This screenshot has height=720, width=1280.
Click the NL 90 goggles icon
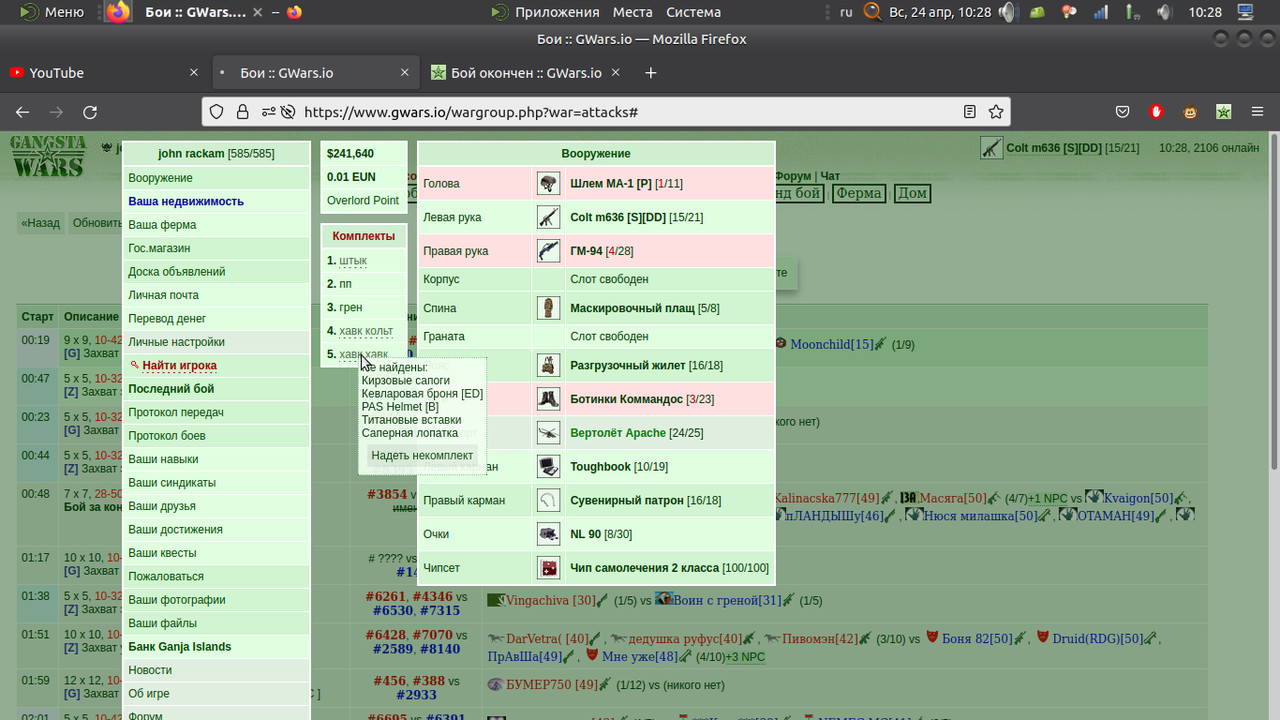[548, 534]
